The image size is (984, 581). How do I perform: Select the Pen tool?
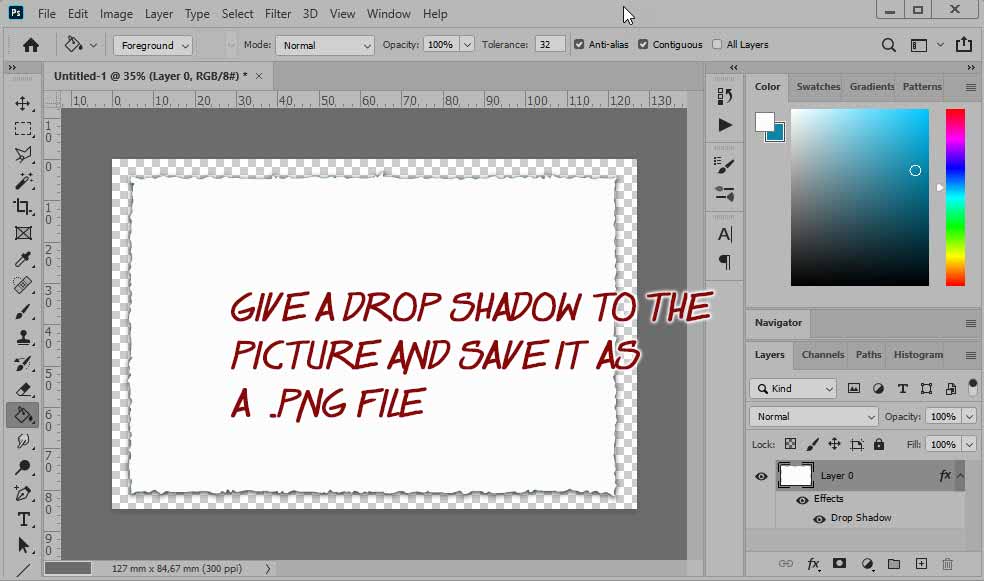click(23, 493)
